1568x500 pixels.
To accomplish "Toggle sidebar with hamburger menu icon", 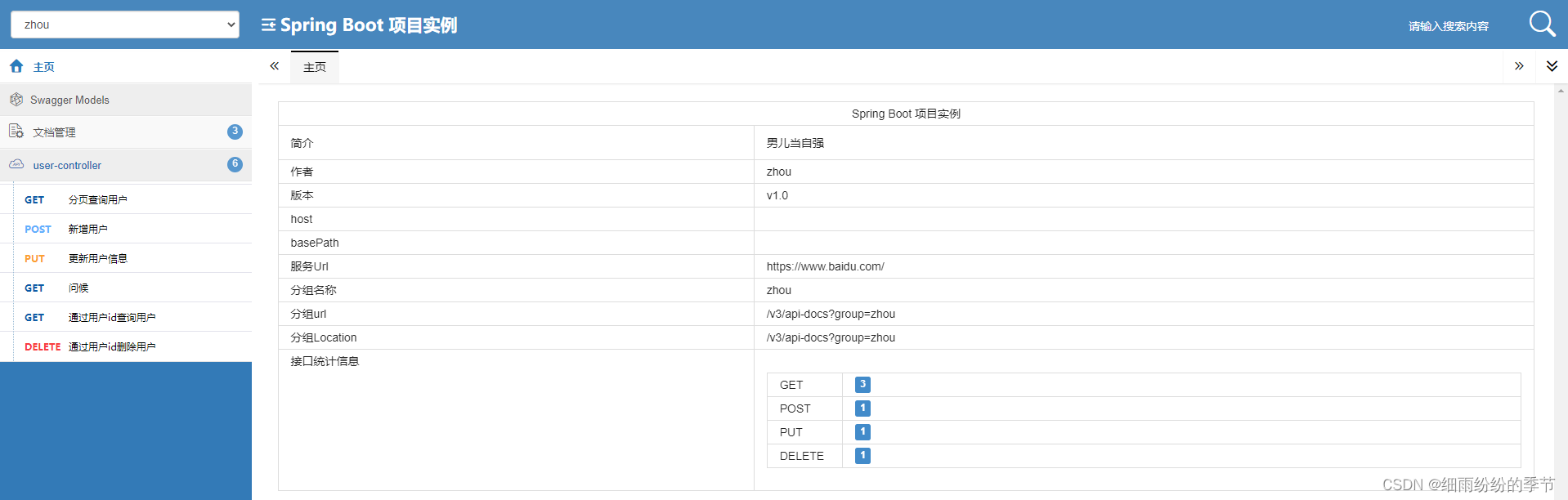I will (268, 25).
